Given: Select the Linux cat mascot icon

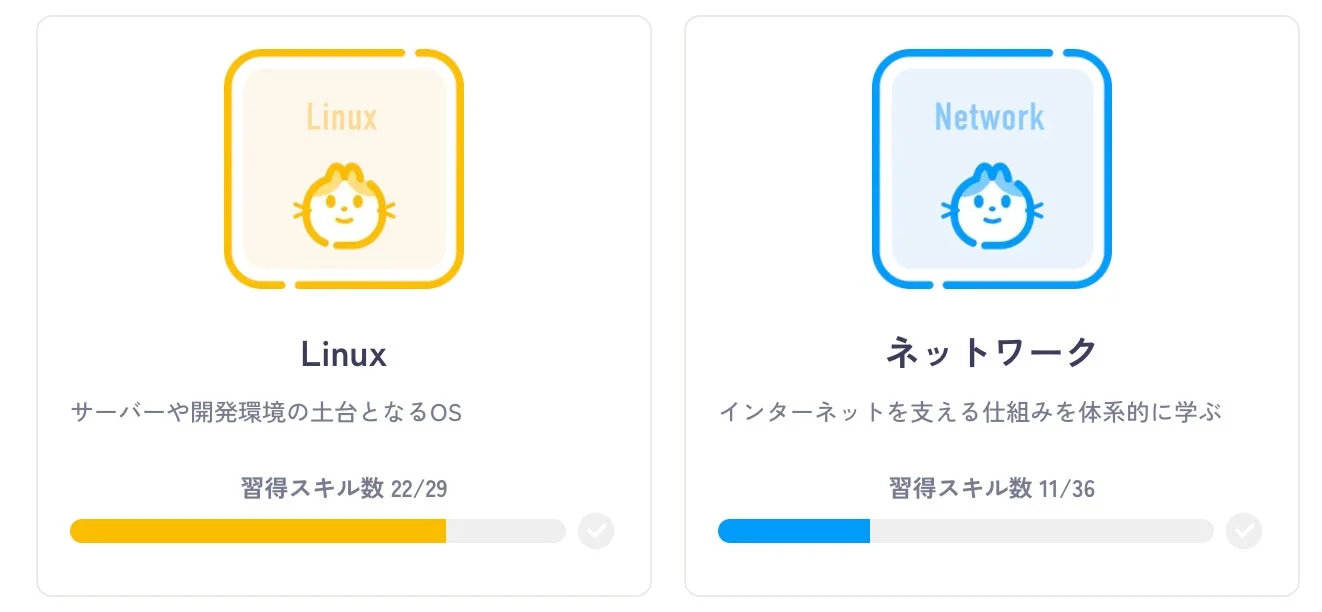Looking at the screenshot, I should [x=345, y=207].
